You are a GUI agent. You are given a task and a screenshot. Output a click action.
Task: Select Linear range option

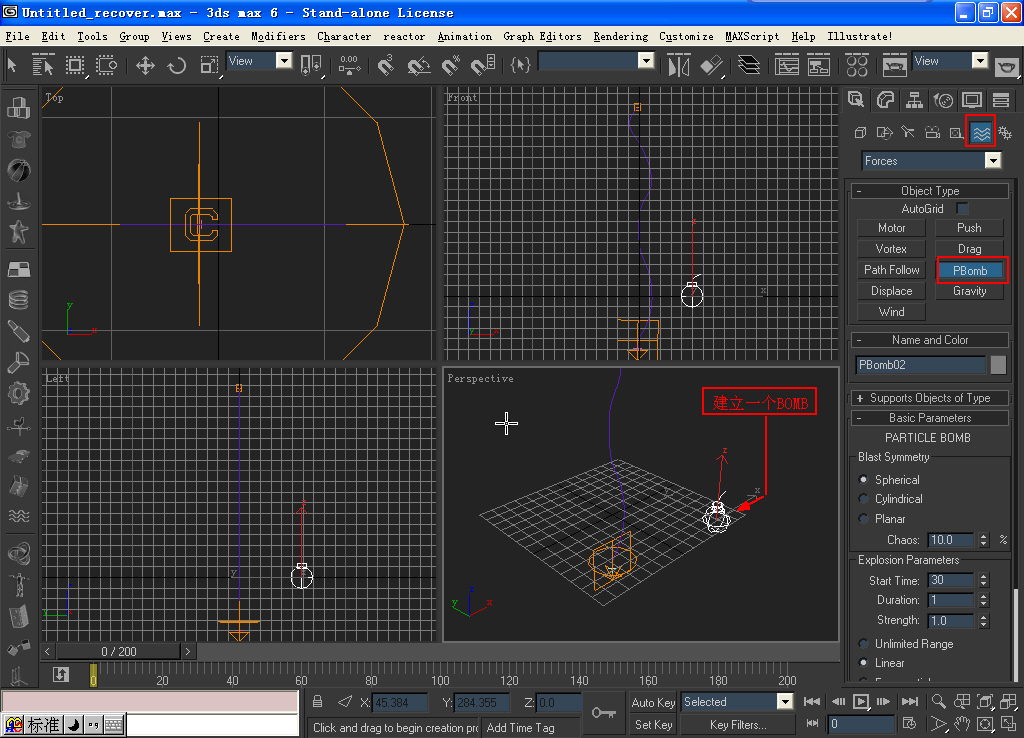pyautogui.click(x=864, y=662)
